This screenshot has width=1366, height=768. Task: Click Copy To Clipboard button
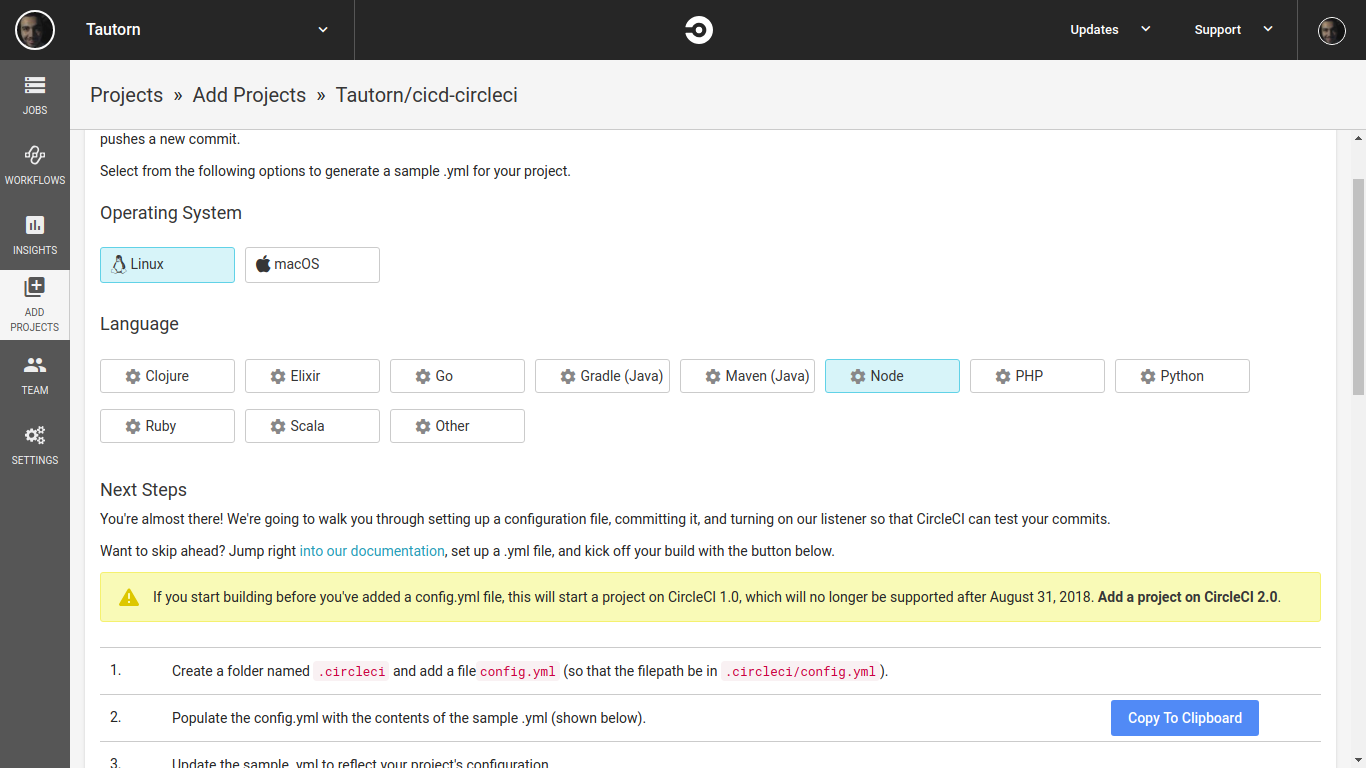[x=1185, y=718]
